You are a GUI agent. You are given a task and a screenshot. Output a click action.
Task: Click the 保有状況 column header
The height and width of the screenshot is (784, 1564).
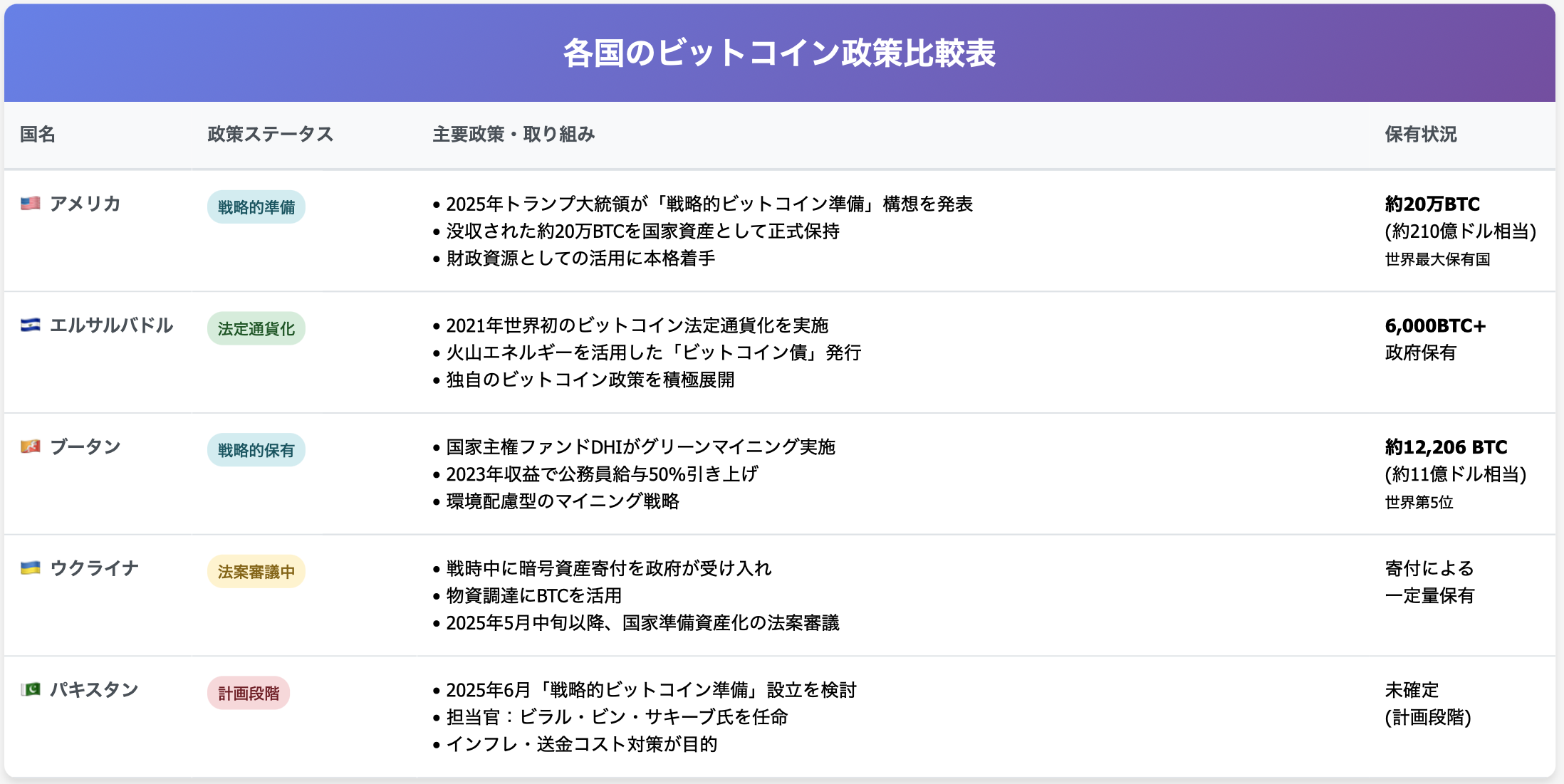click(x=1420, y=135)
